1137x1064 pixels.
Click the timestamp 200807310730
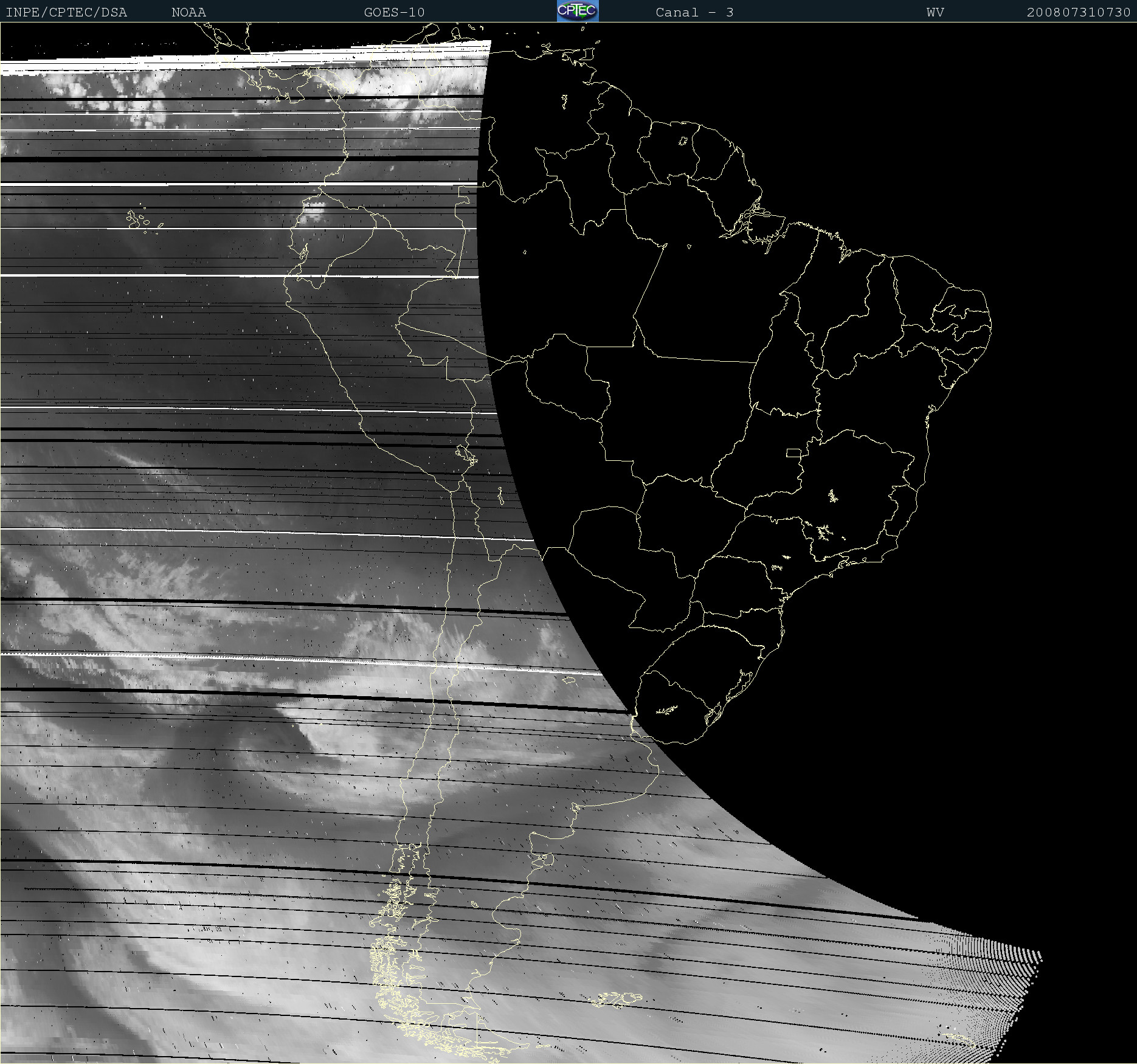[1079, 12]
